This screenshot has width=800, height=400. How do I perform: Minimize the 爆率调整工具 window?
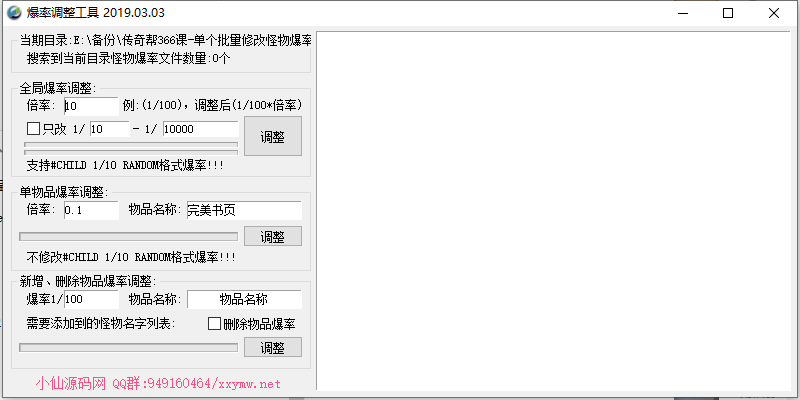pos(682,13)
